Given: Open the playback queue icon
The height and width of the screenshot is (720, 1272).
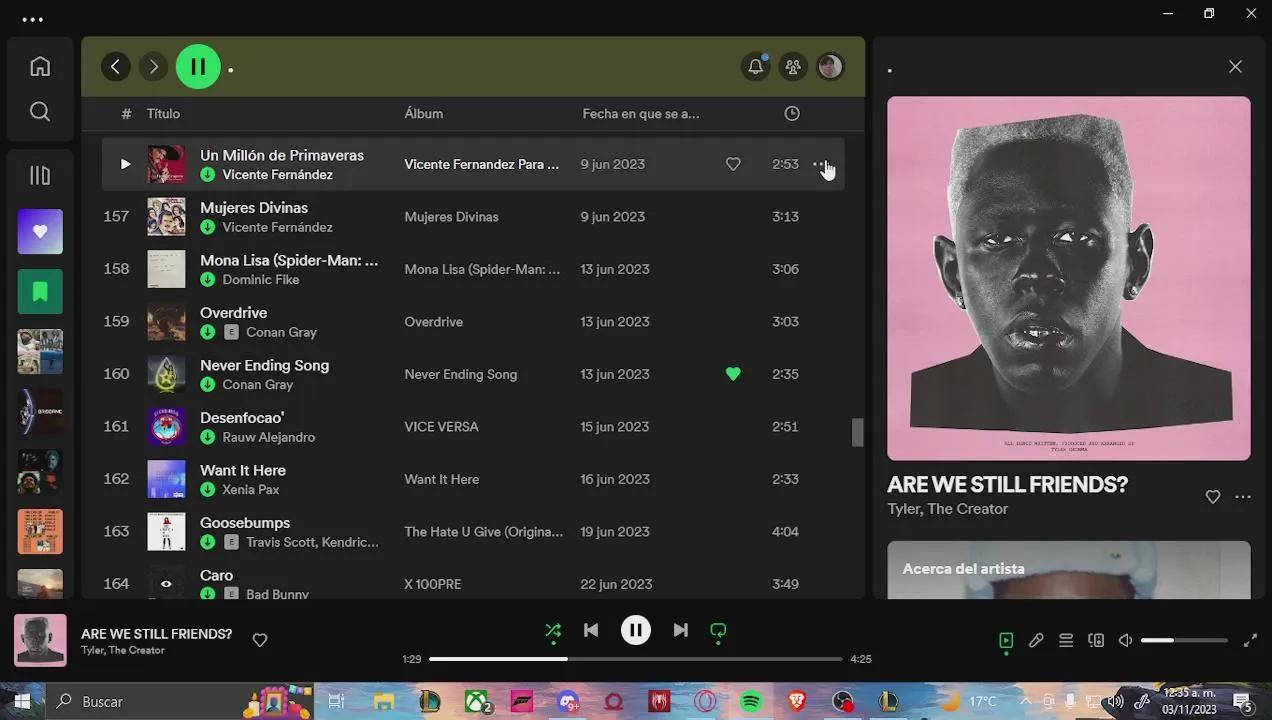Looking at the screenshot, I should tap(1066, 640).
